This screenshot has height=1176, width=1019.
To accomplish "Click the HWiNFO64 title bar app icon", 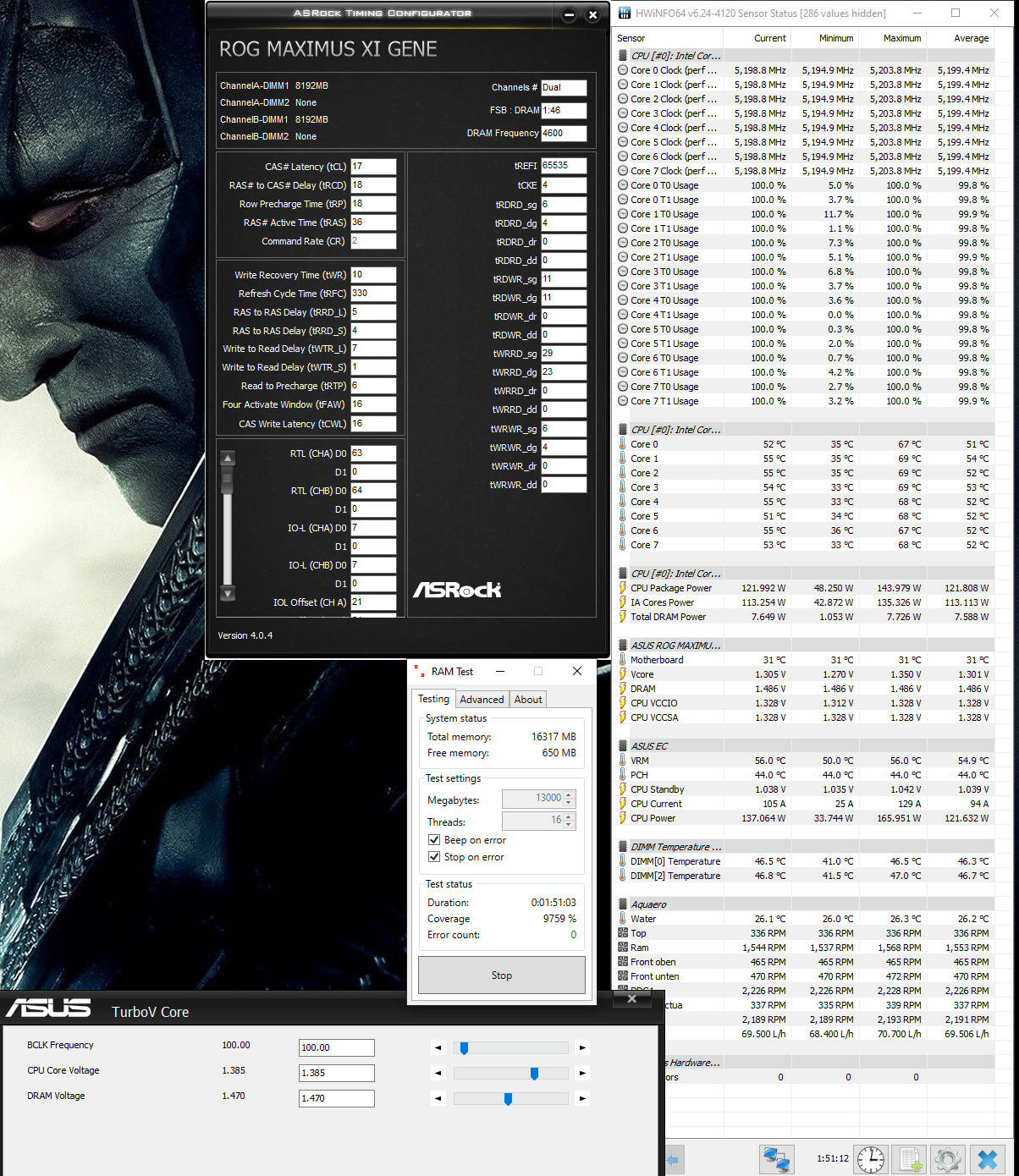I will (625, 14).
